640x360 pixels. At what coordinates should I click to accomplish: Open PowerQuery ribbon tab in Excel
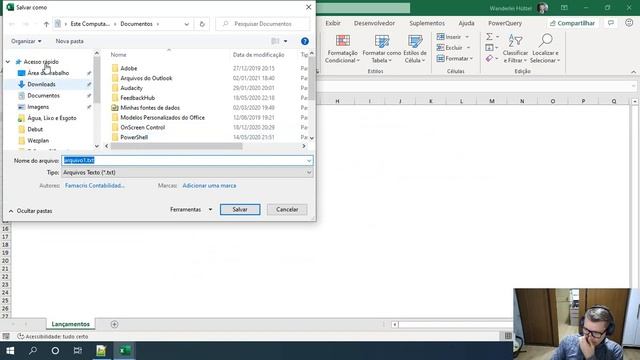505,23
